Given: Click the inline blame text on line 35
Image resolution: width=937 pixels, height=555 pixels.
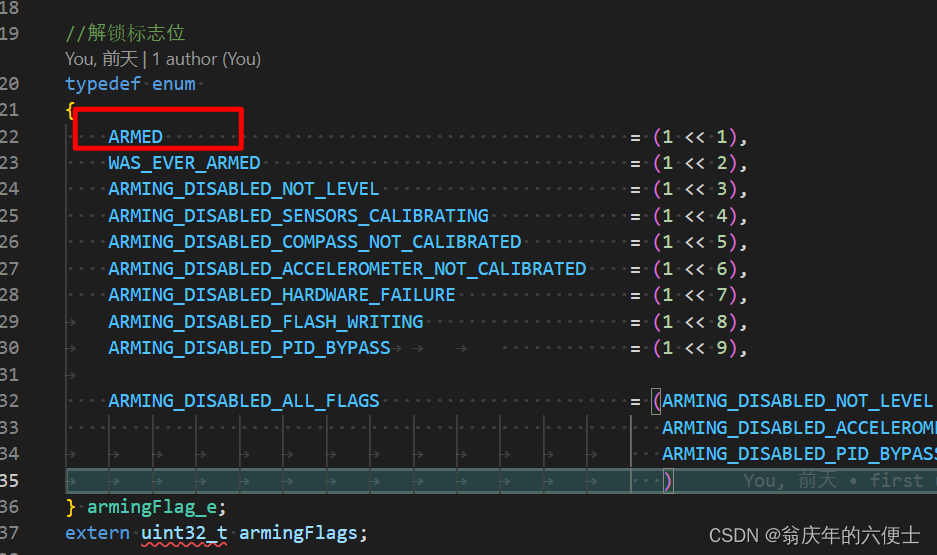Looking at the screenshot, I should click(x=840, y=481).
